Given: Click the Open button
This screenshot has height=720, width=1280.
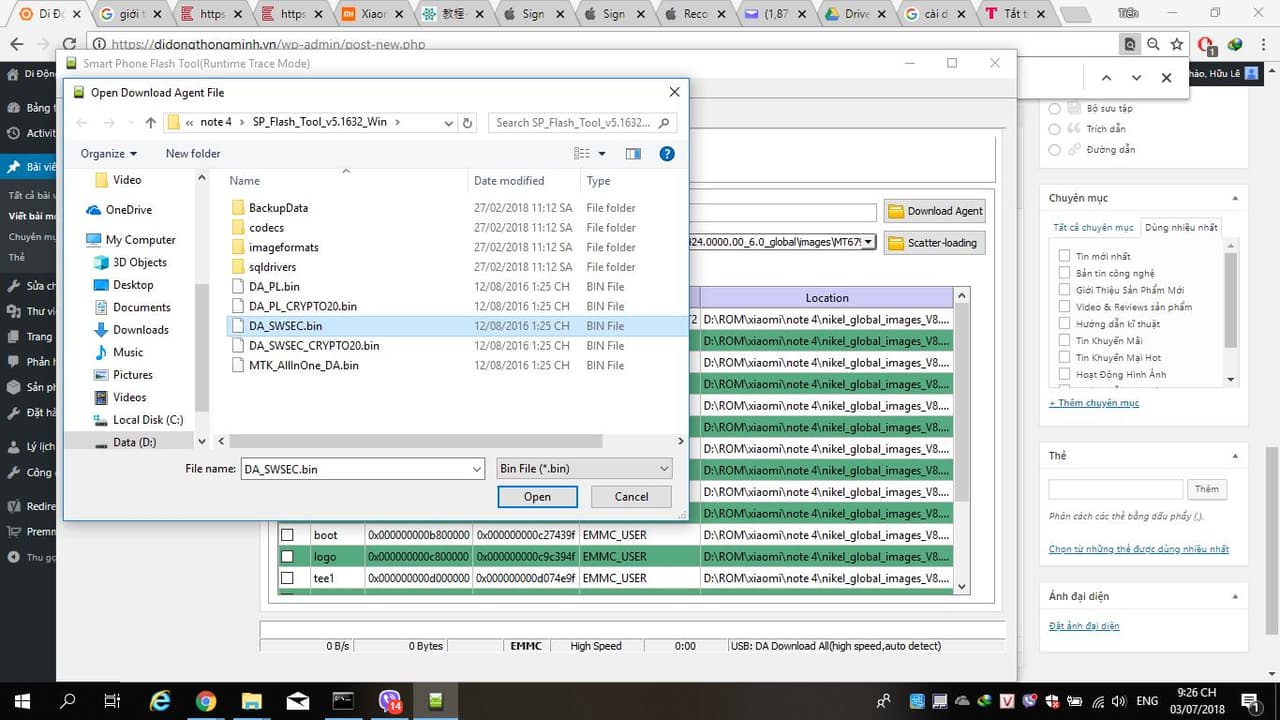Looking at the screenshot, I should (x=537, y=497).
